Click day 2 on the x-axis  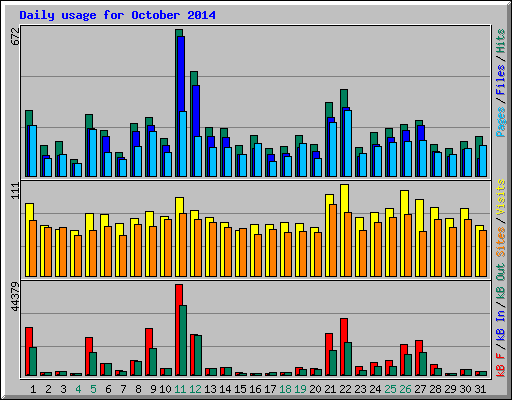coord(48,389)
